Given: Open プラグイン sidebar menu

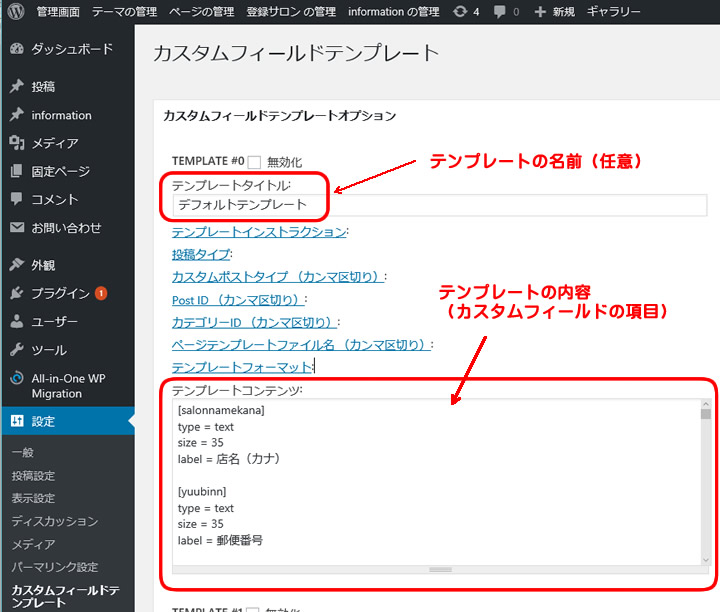Looking at the screenshot, I should tap(60, 293).
